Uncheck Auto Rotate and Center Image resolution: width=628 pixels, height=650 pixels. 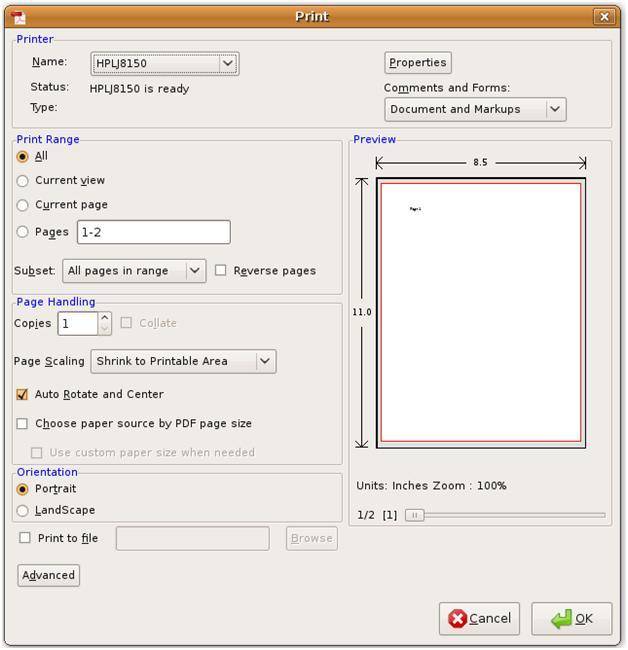[22, 394]
